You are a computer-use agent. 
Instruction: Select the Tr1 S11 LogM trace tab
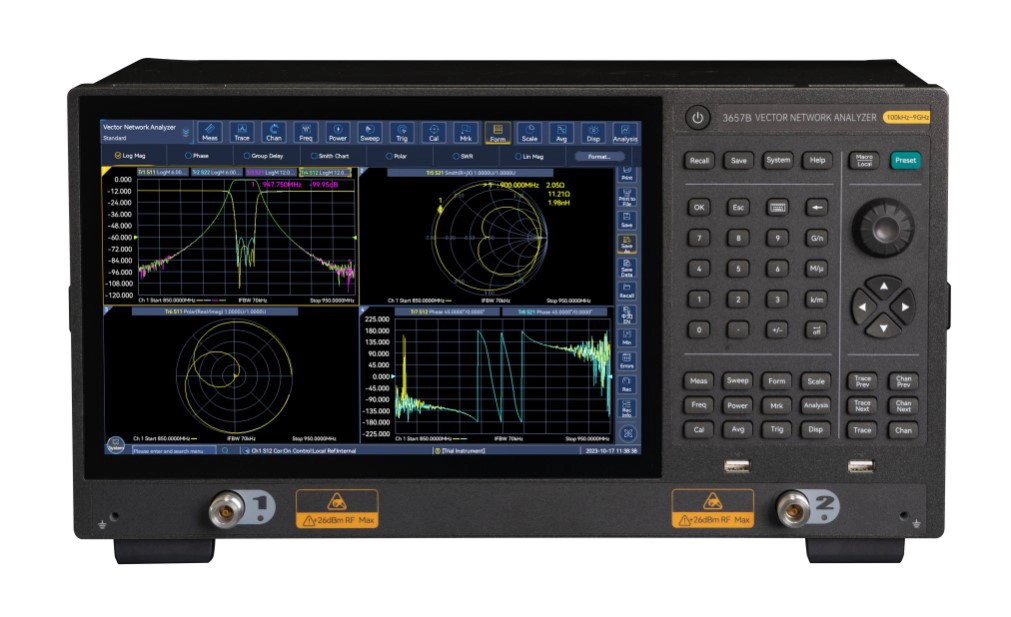[x=162, y=173]
